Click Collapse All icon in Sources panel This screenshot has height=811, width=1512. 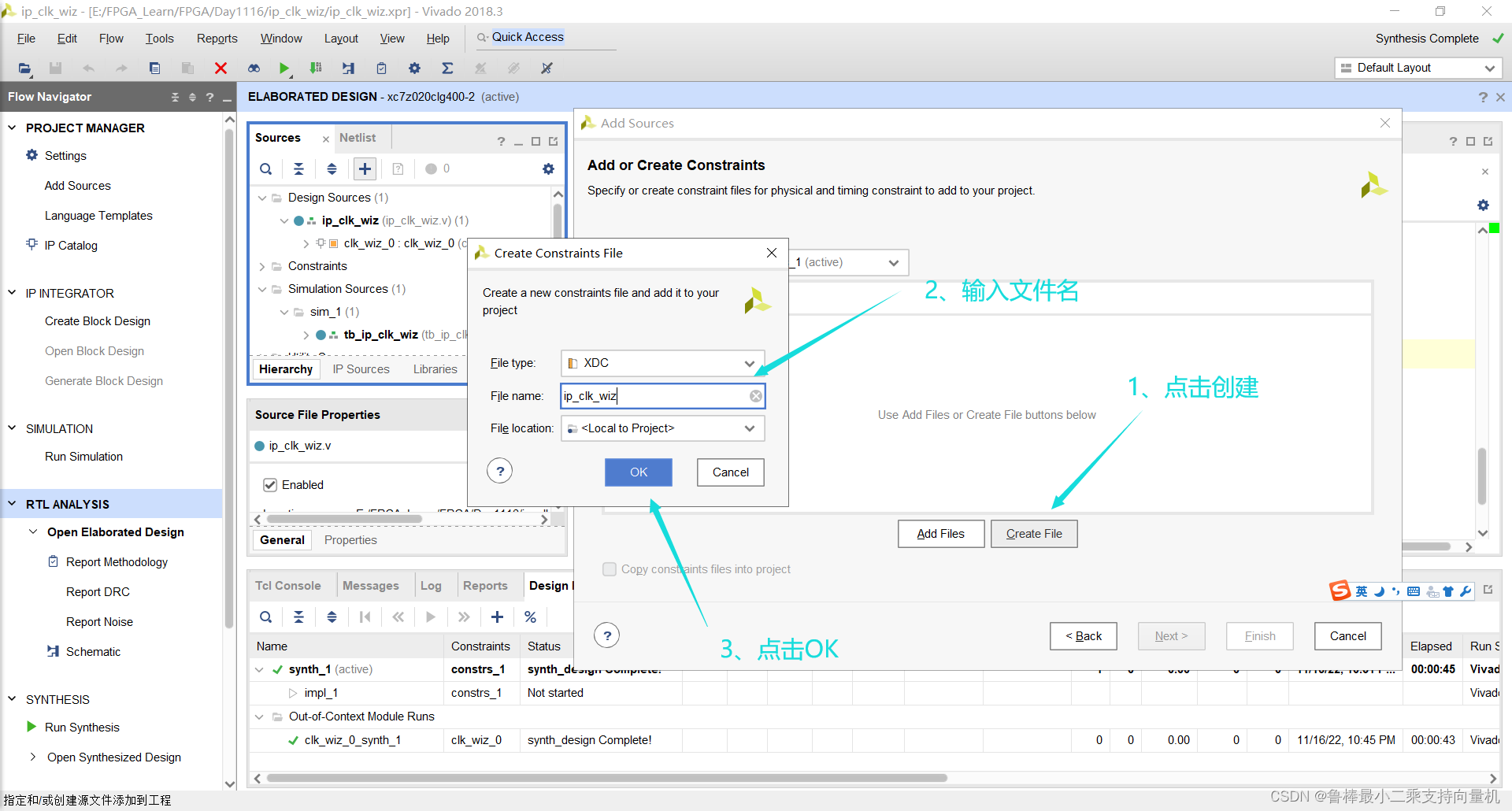[298, 168]
